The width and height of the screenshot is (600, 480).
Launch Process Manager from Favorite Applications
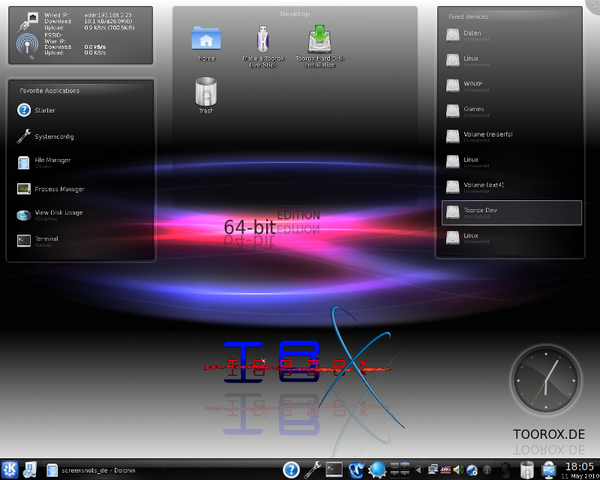pyautogui.click(x=59, y=188)
